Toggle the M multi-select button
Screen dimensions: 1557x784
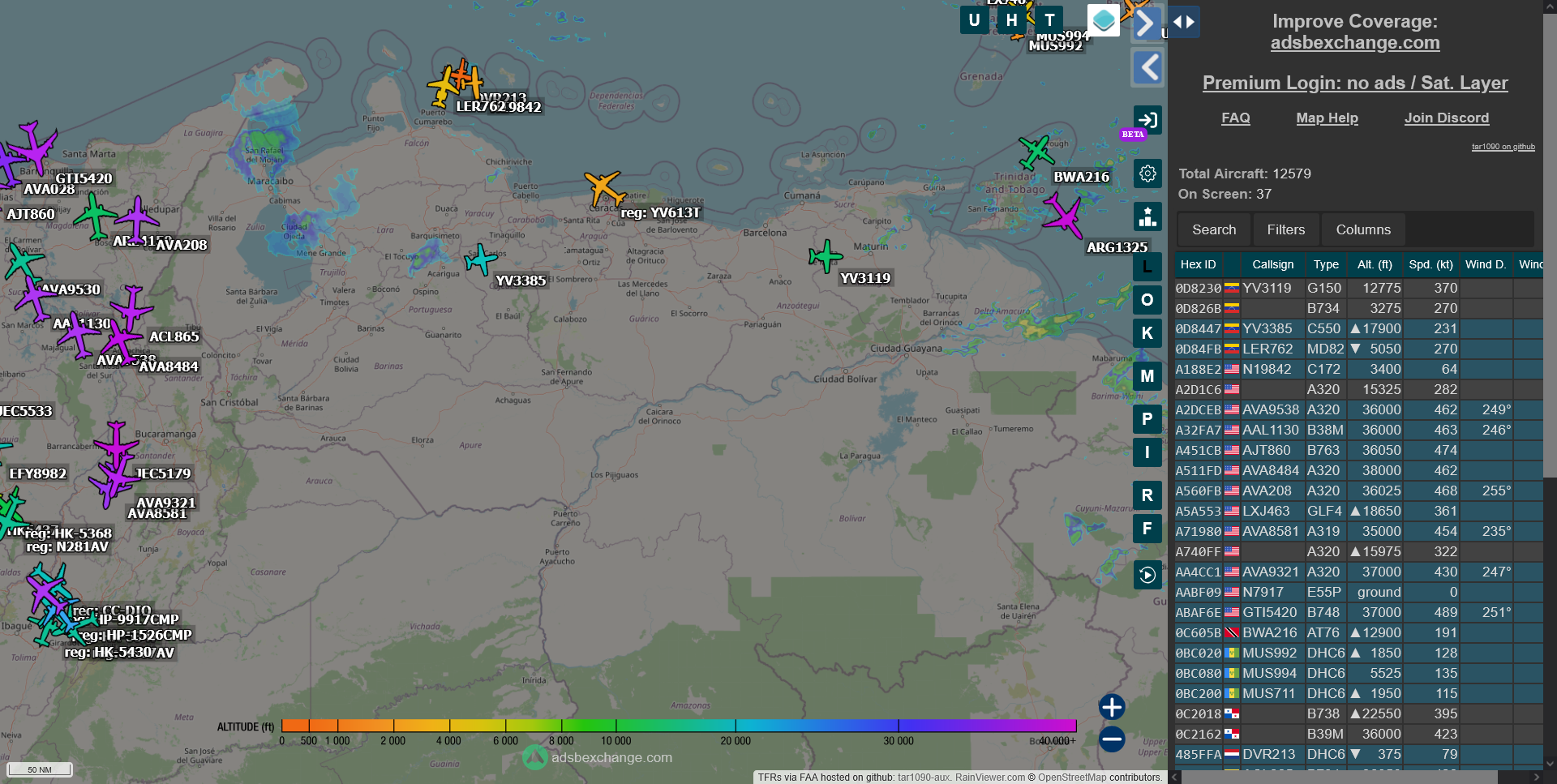pyautogui.click(x=1147, y=375)
